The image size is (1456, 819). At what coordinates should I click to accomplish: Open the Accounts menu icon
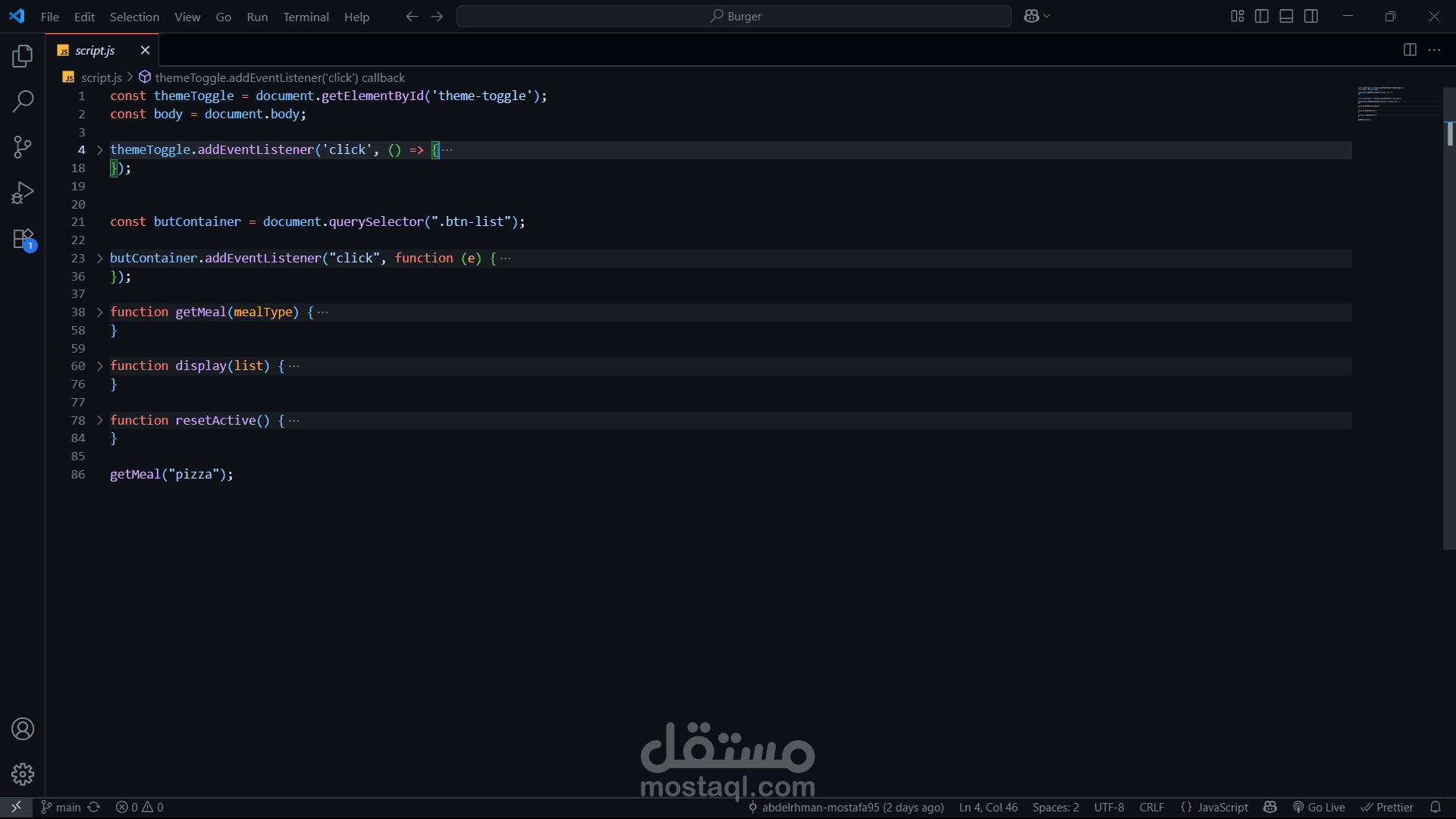point(23,729)
